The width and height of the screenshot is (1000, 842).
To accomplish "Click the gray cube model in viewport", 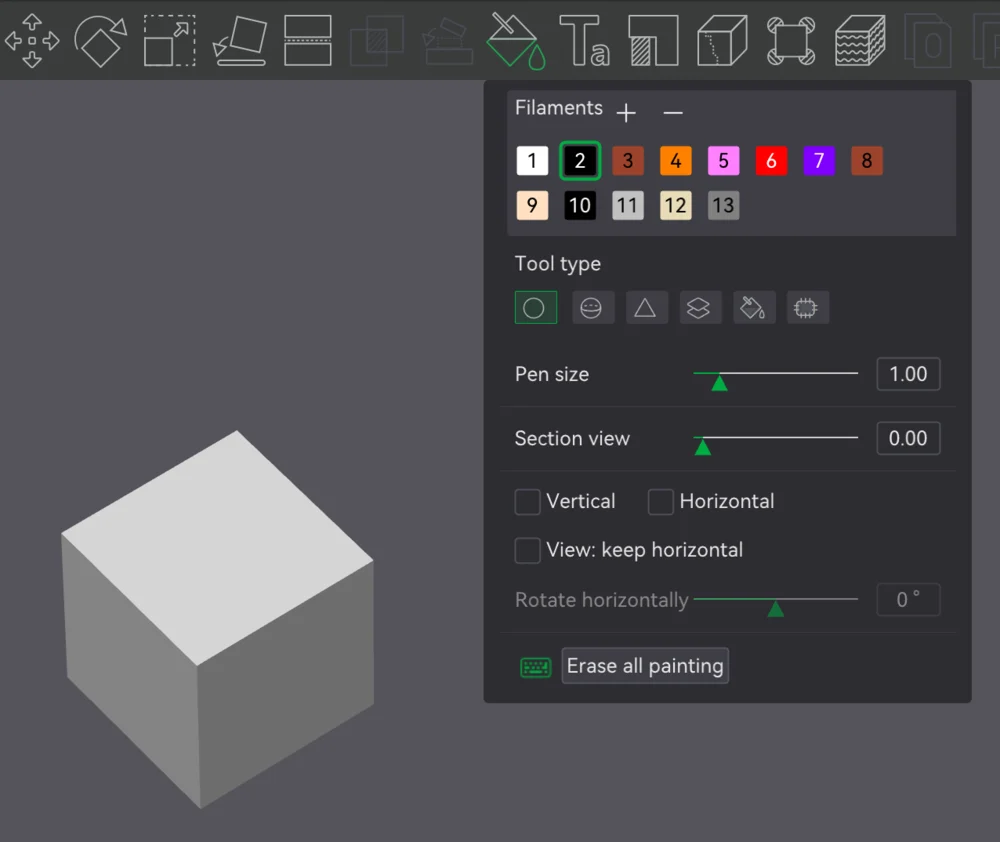I will (217, 619).
